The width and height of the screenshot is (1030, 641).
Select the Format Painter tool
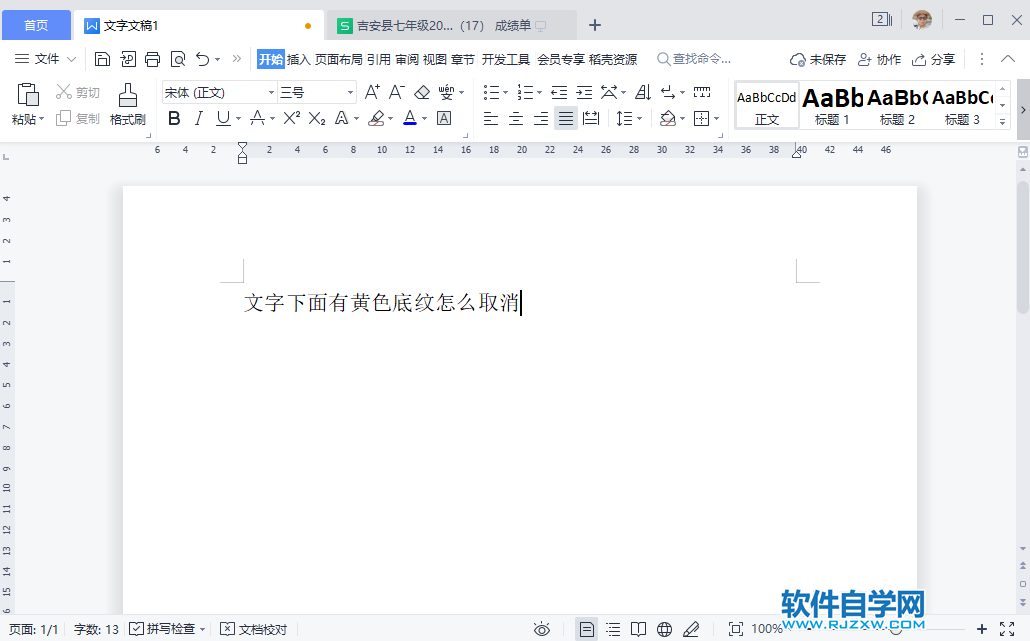pyautogui.click(x=127, y=104)
